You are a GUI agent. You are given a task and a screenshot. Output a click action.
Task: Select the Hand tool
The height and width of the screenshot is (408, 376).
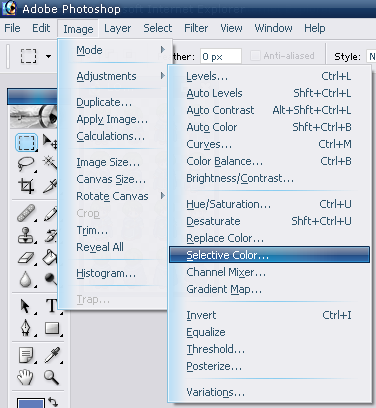(x=25, y=377)
